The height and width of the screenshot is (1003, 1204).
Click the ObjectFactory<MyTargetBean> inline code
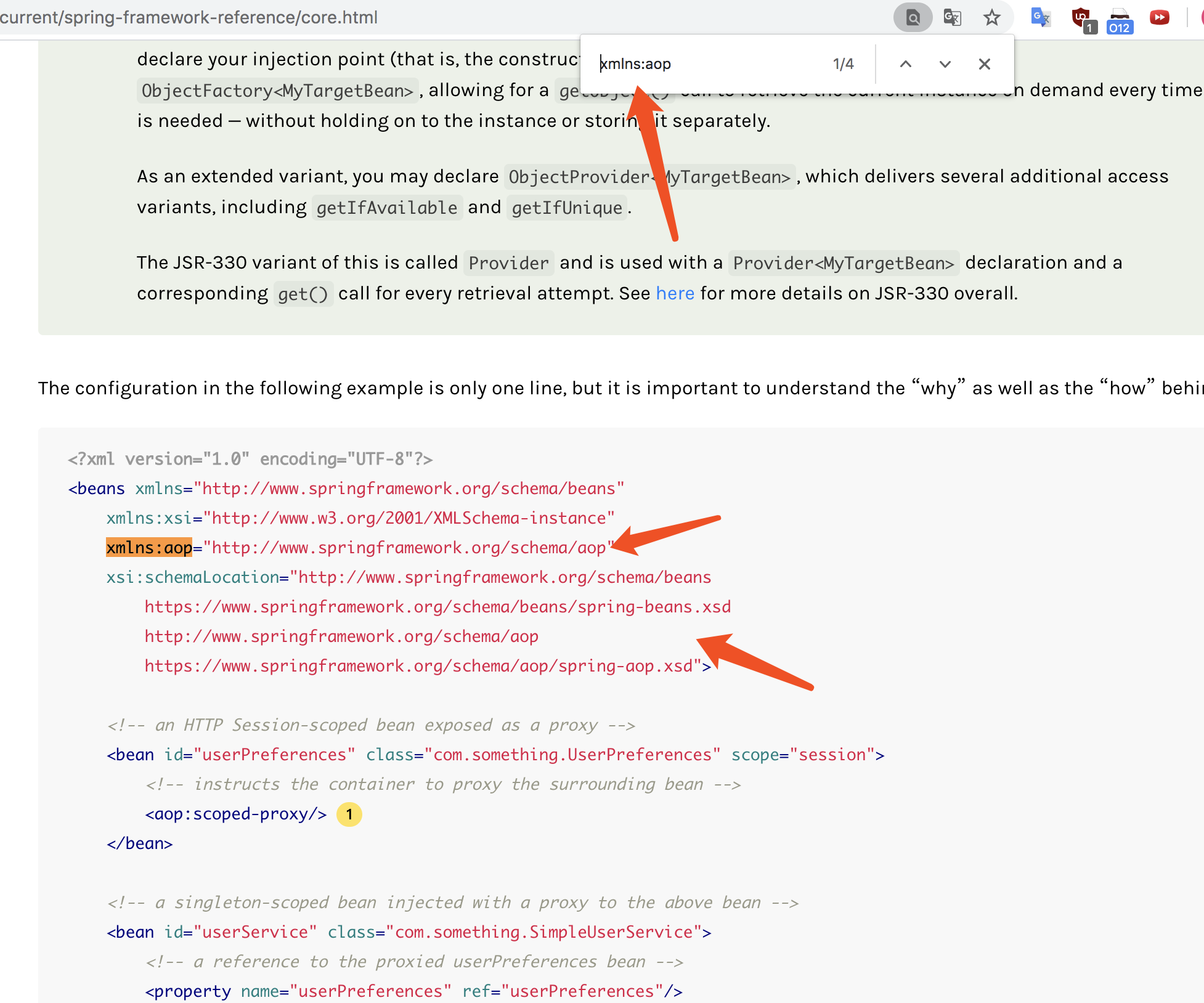(277, 91)
